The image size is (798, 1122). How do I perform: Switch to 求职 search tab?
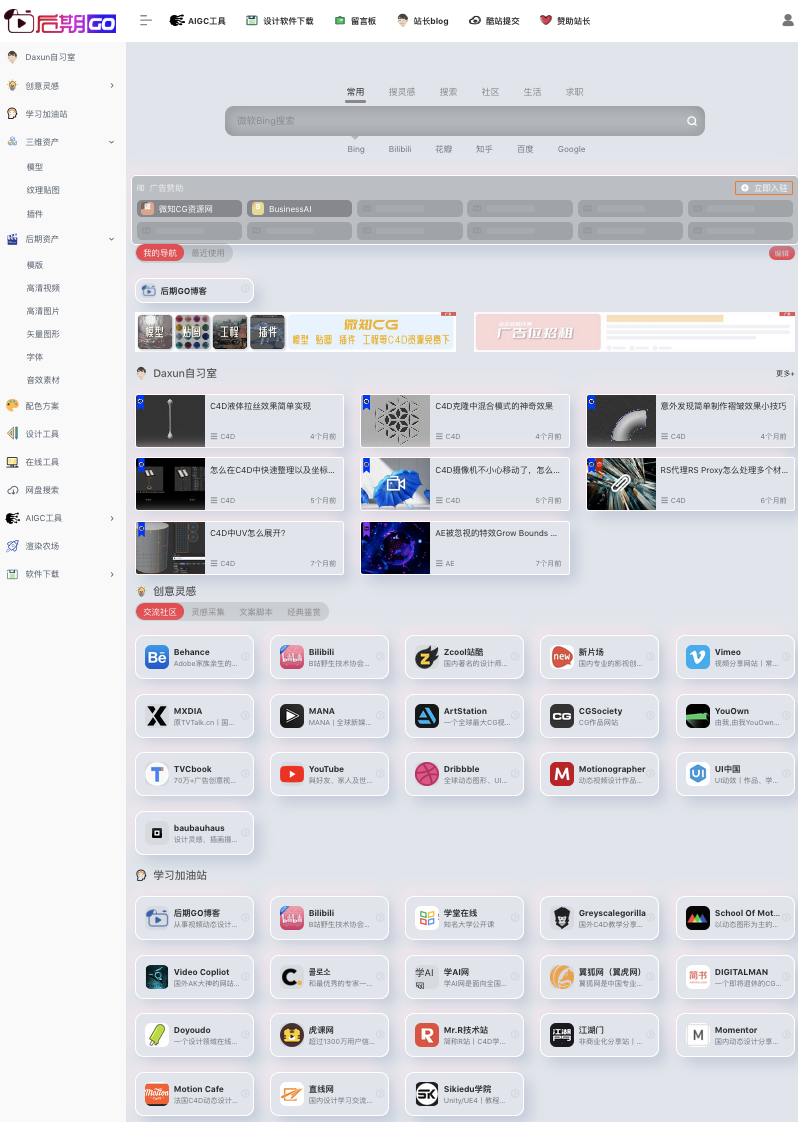pyautogui.click(x=575, y=92)
